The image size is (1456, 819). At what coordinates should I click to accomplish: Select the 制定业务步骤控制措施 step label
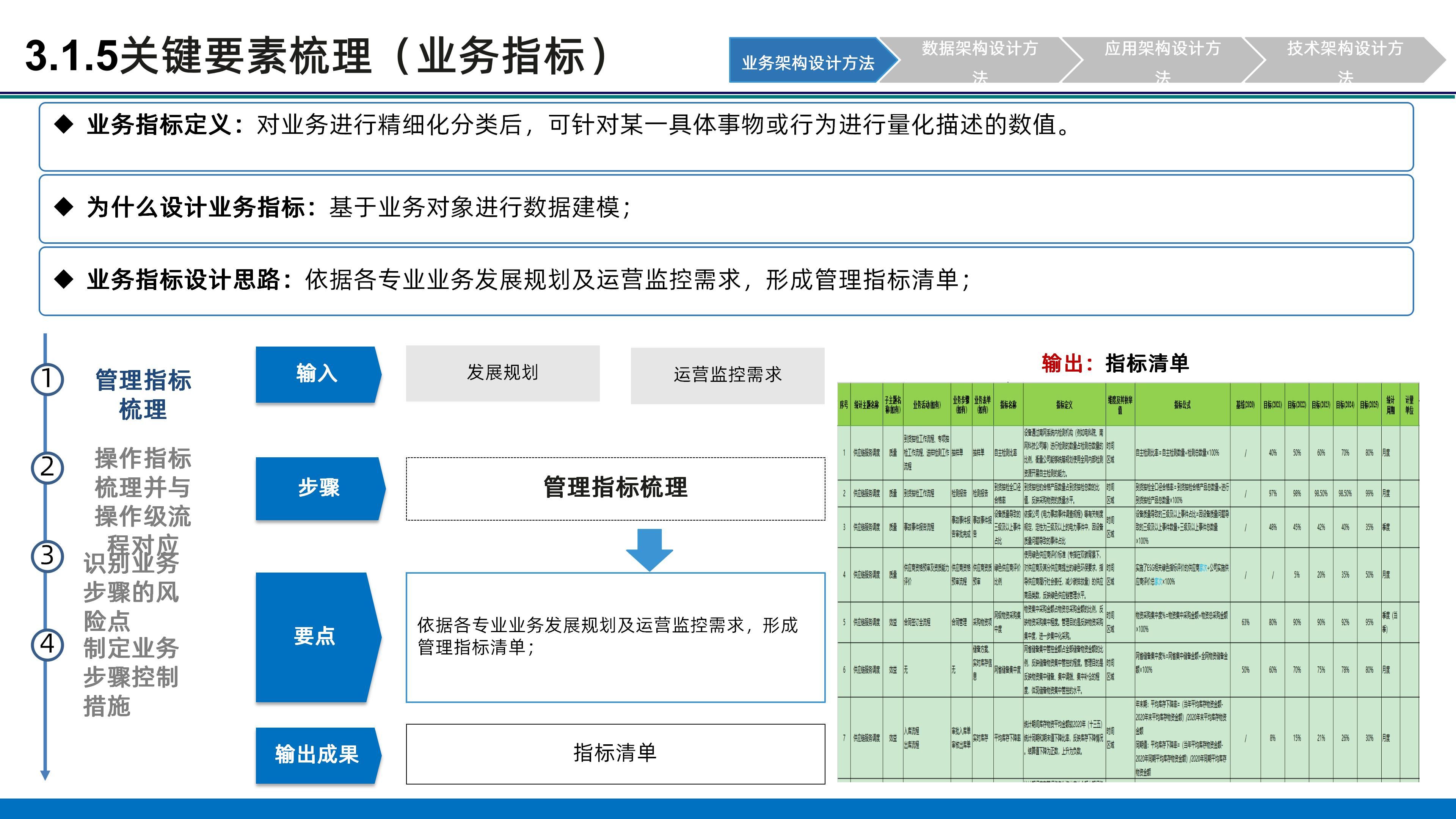coord(131,676)
